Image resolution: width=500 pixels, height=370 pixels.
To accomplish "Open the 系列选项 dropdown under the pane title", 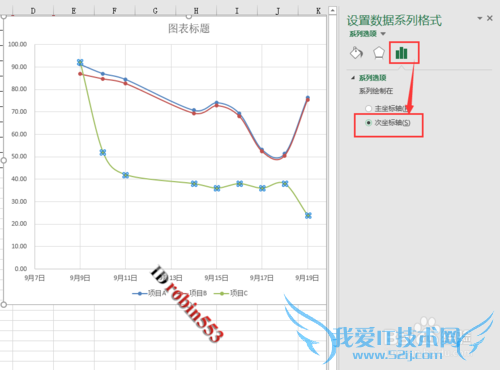I will coord(383,34).
